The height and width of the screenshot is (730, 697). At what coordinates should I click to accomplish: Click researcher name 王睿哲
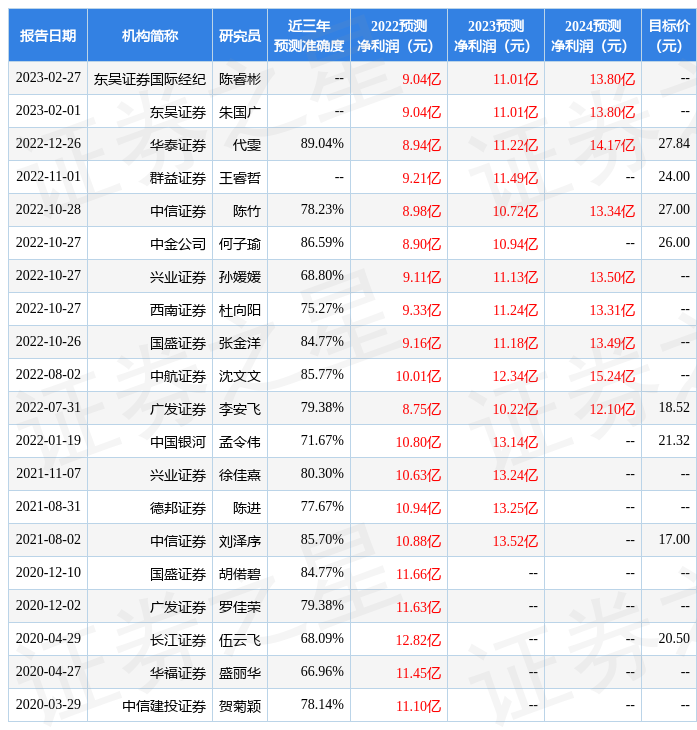[240, 178]
